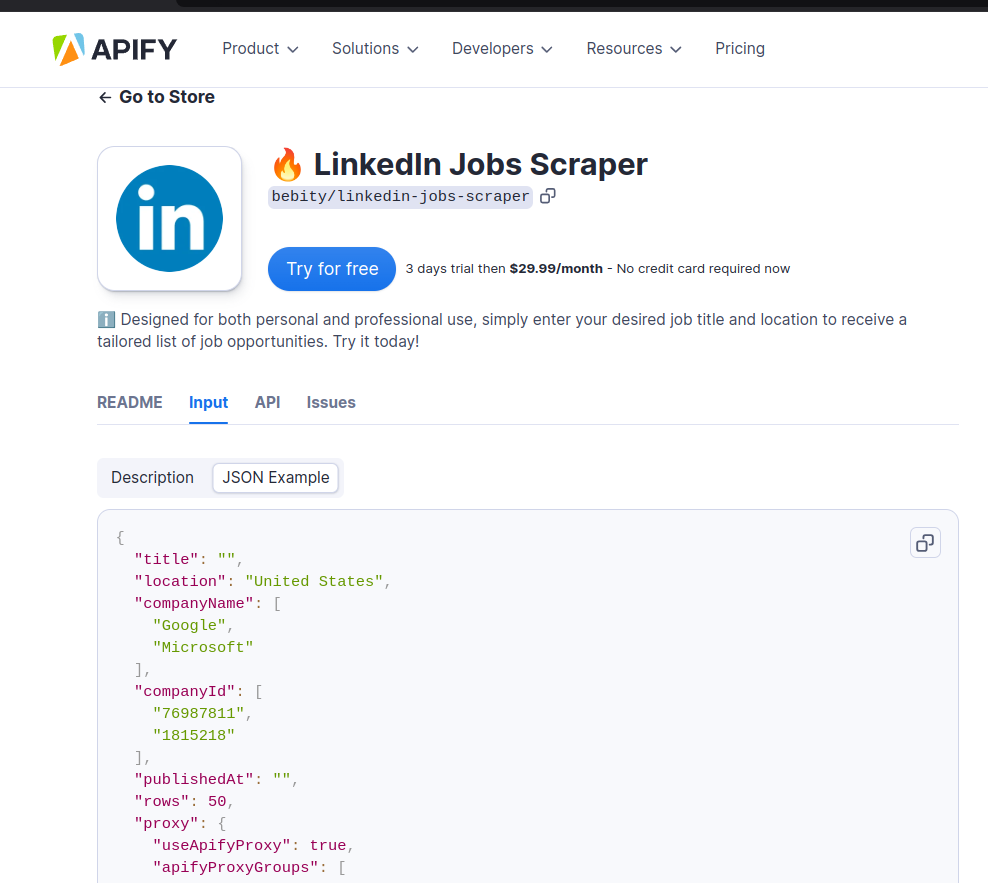The height and width of the screenshot is (883, 988).
Task: Open the API tab
Action: click(267, 403)
